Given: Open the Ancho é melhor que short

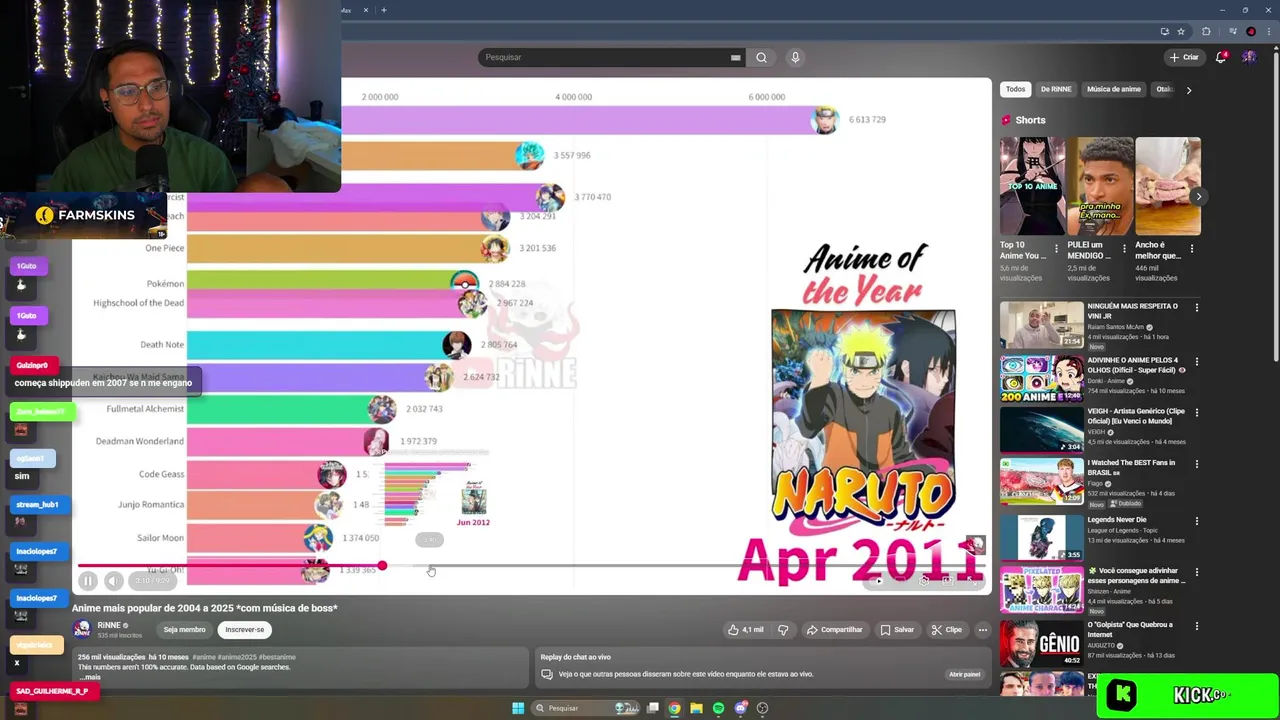Looking at the screenshot, I should coord(1168,186).
